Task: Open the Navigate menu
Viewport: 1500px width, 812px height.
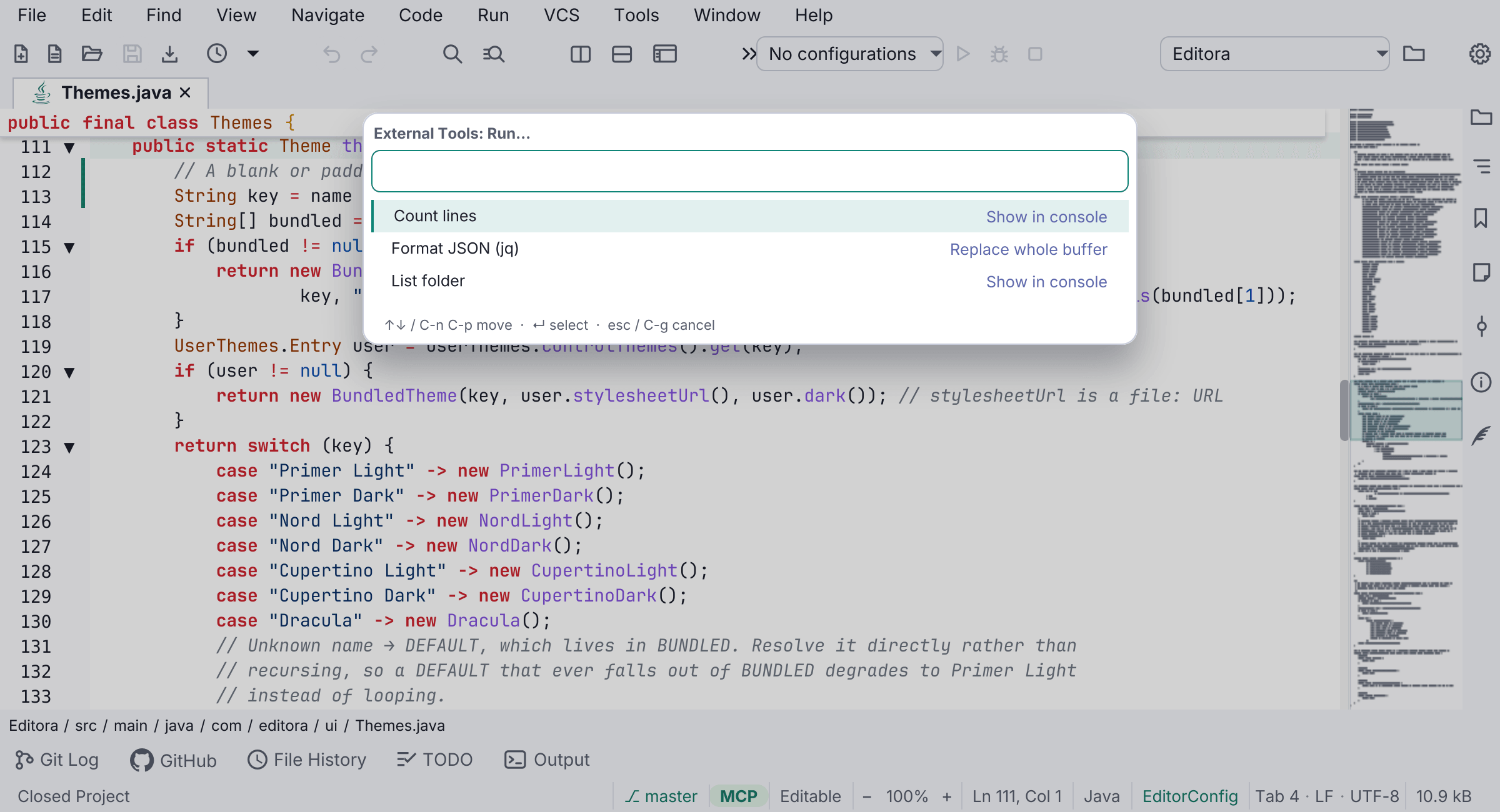Action: (x=327, y=15)
